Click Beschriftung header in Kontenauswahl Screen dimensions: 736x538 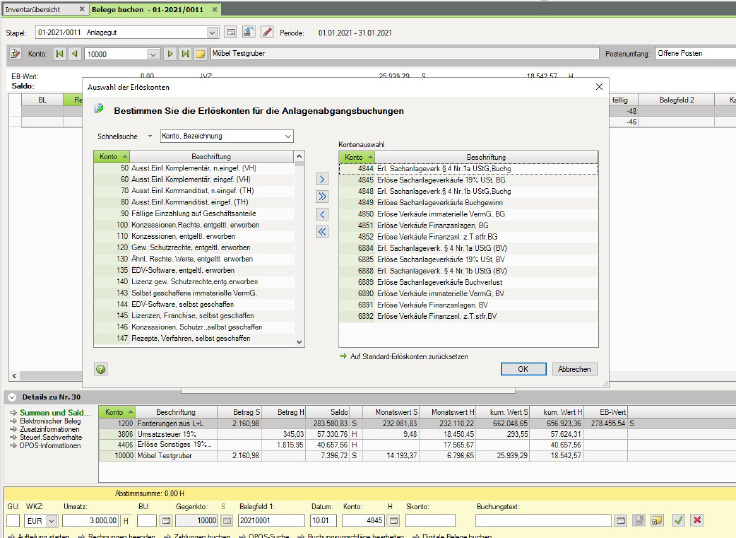click(486, 157)
